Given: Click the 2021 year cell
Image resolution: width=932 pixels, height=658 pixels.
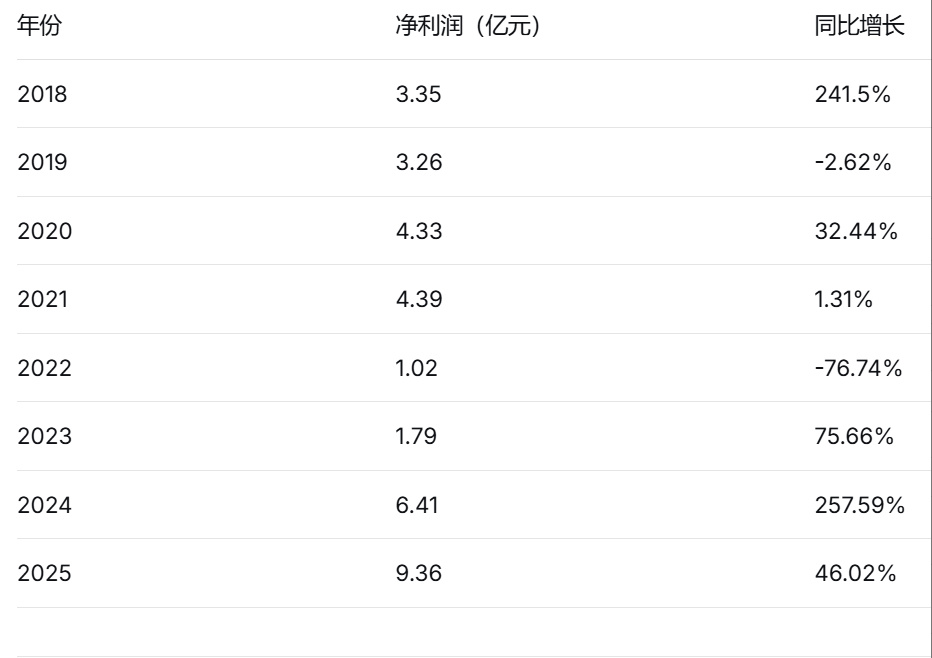Looking at the screenshot, I should pos(42,300).
